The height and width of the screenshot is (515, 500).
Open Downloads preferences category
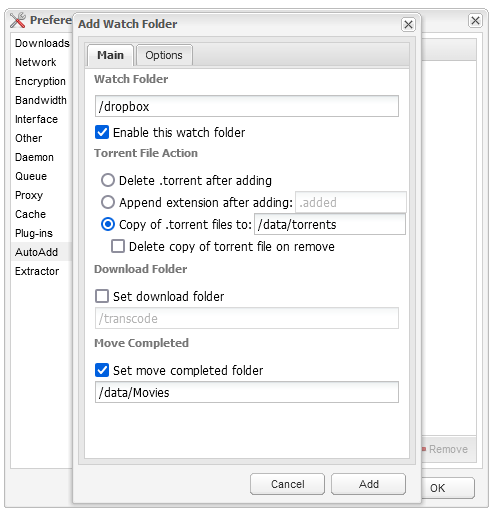tap(42, 43)
